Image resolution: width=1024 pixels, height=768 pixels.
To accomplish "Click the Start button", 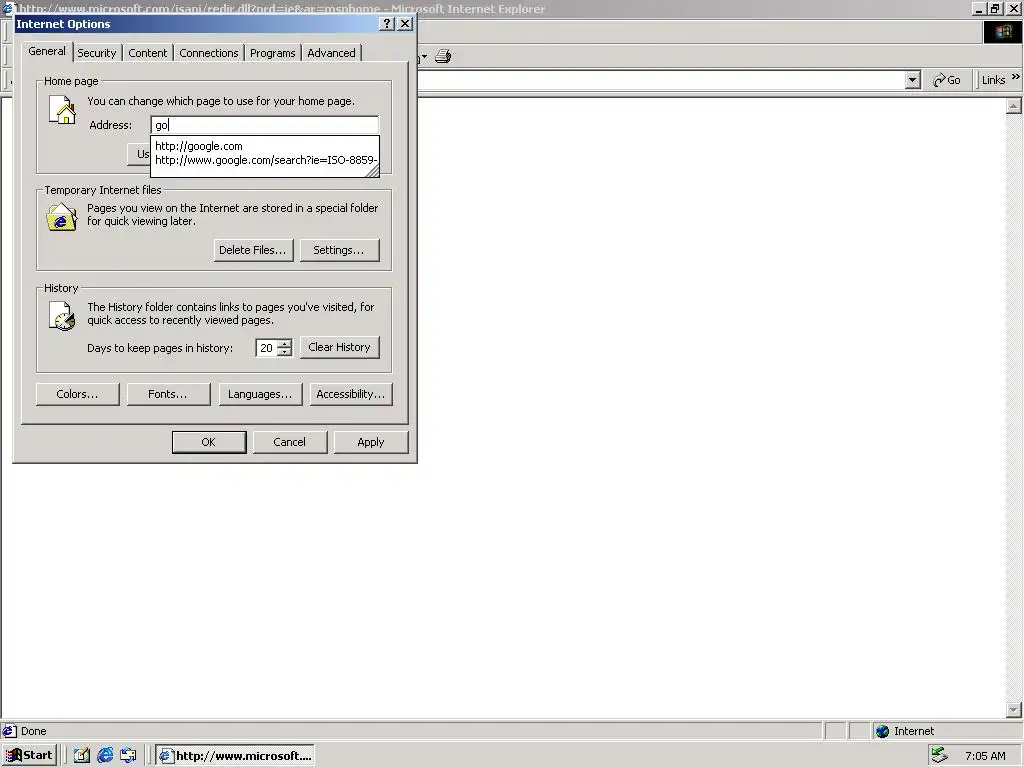I will pyautogui.click(x=29, y=755).
